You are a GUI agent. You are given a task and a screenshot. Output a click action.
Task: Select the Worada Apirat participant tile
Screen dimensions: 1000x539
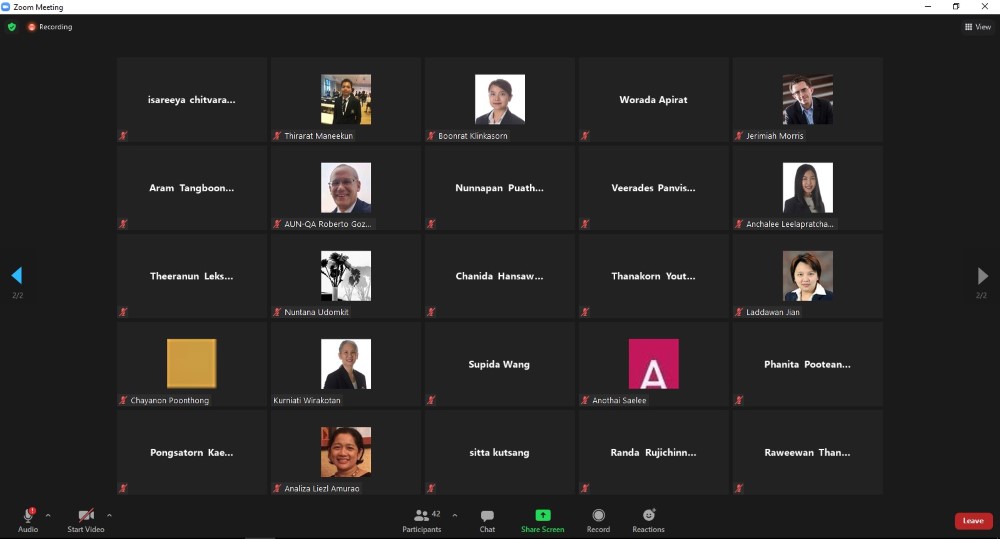[x=653, y=100]
